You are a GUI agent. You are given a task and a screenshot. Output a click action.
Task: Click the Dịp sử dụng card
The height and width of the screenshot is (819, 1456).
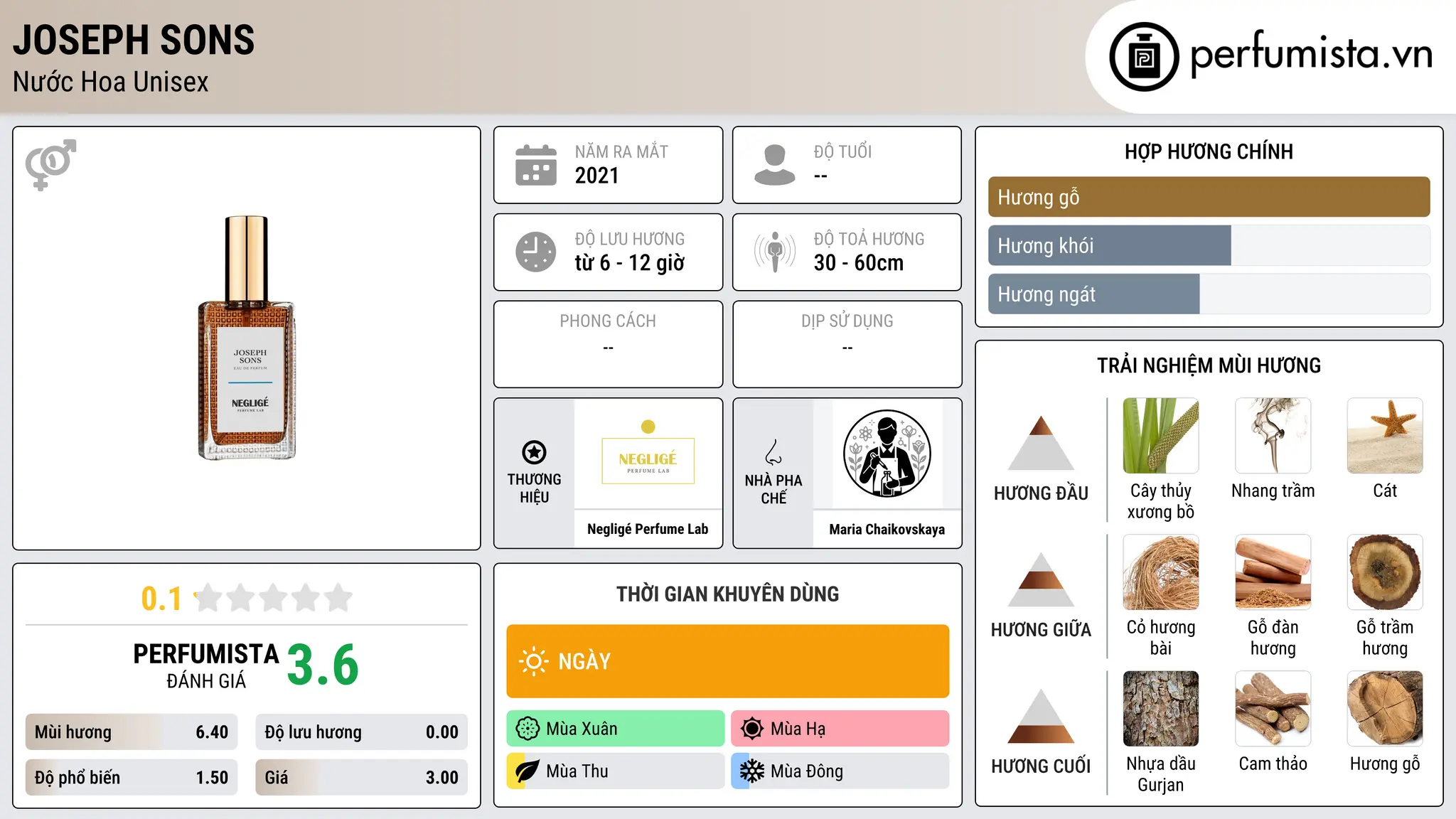tap(847, 344)
